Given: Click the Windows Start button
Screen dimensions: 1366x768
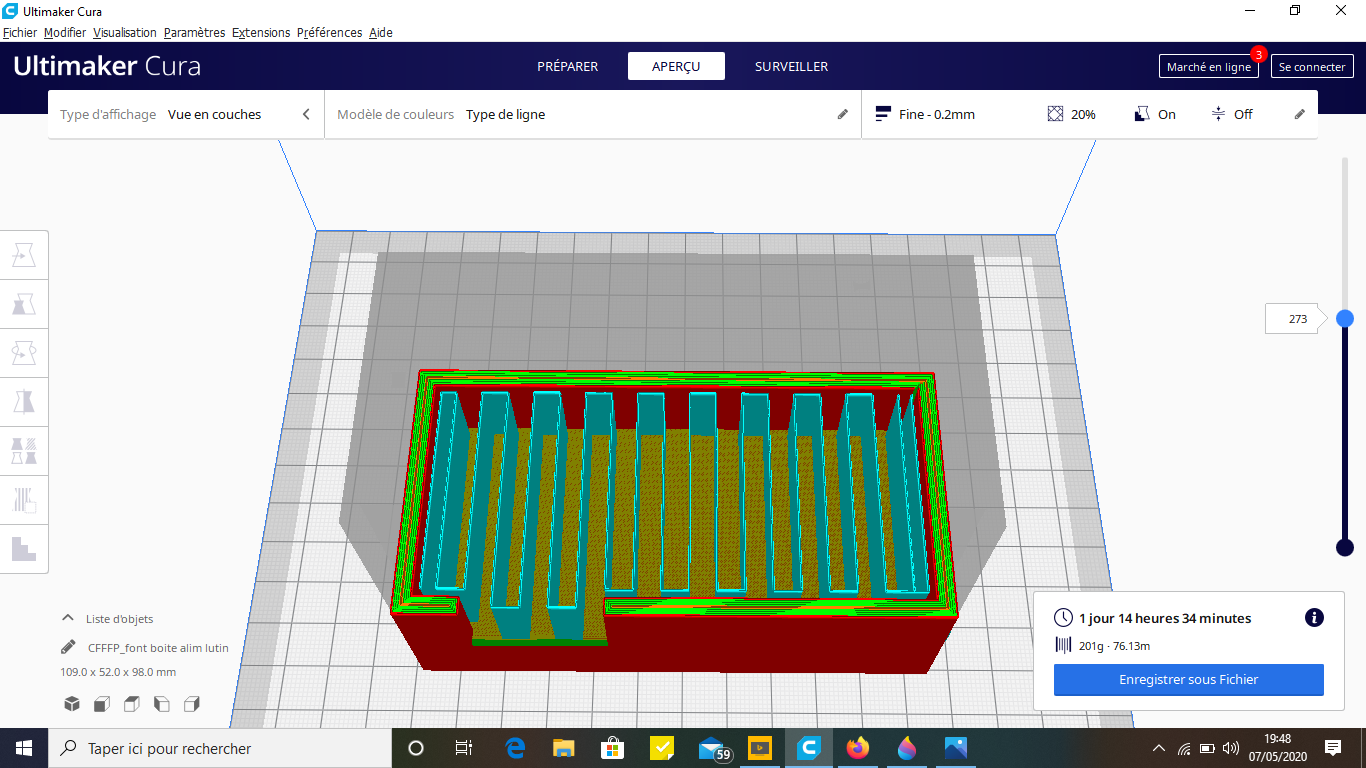Looking at the screenshot, I should click(x=24, y=748).
